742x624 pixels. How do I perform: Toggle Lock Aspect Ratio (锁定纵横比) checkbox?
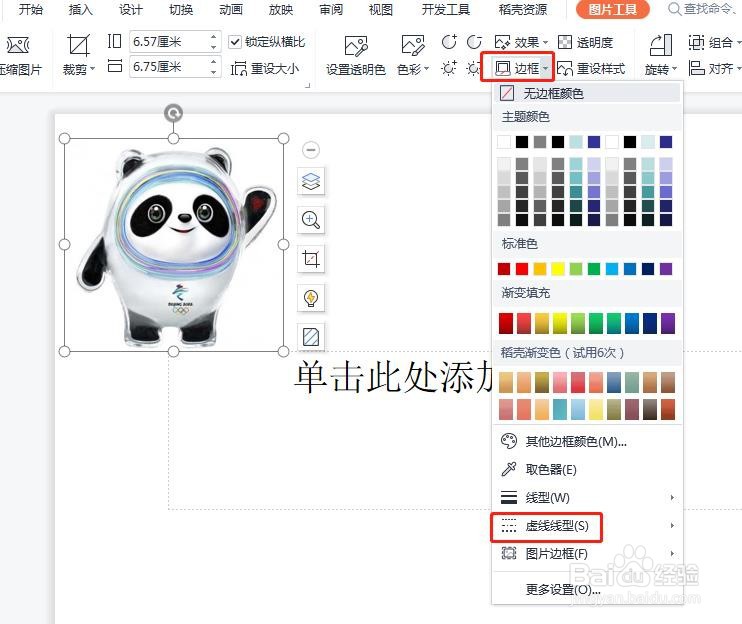235,42
